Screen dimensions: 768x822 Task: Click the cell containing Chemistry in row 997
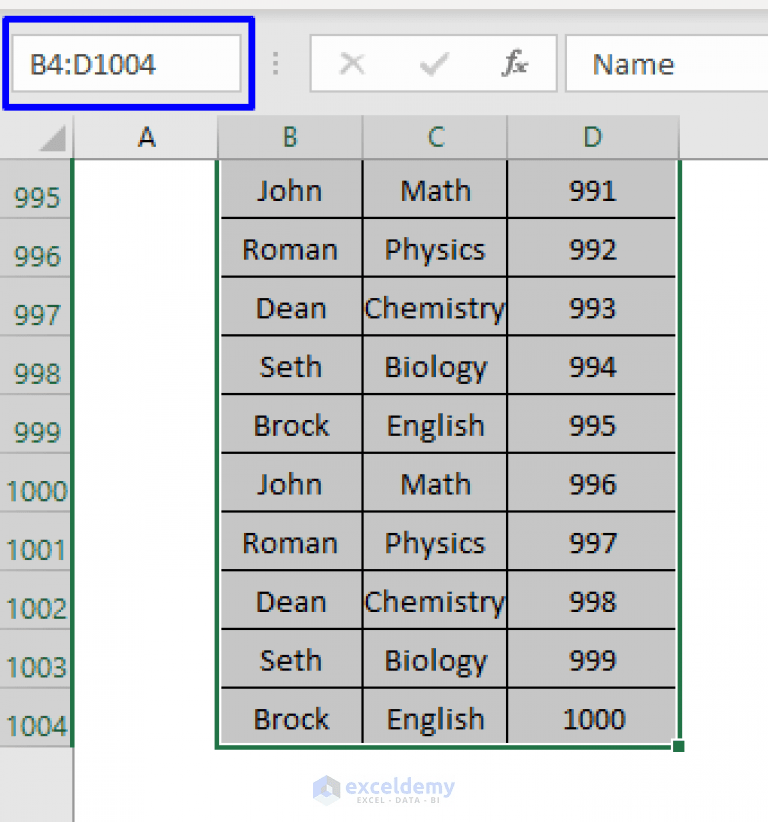click(x=434, y=307)
